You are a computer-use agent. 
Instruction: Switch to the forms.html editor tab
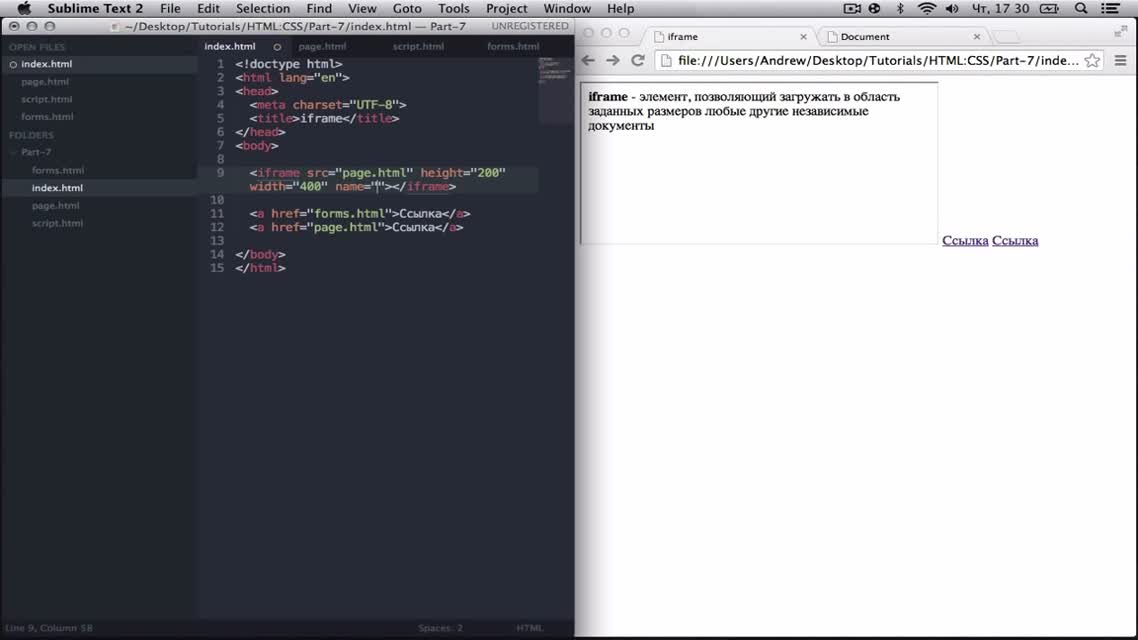tap(513, 46)
